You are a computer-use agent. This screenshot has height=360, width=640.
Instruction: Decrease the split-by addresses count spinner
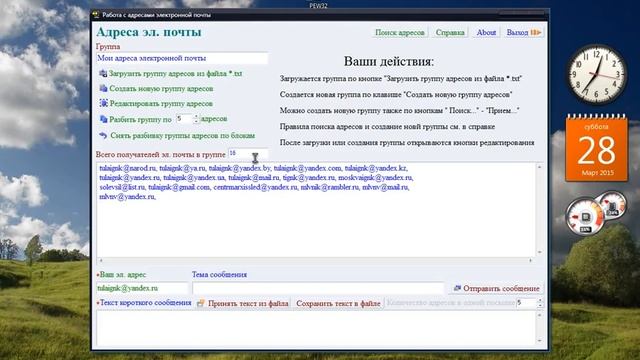(x=196, y=121)
